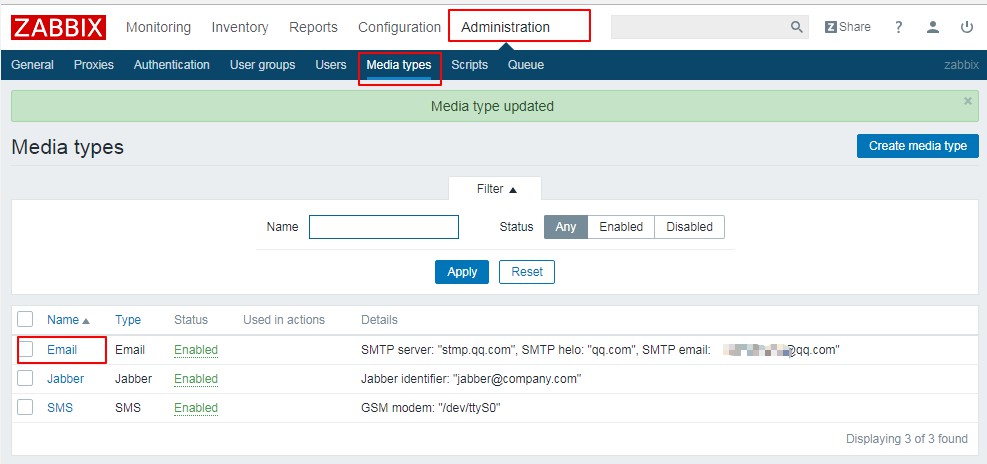
Task: Check the select-all header checkbox
Action: click(x=26, y=319)
